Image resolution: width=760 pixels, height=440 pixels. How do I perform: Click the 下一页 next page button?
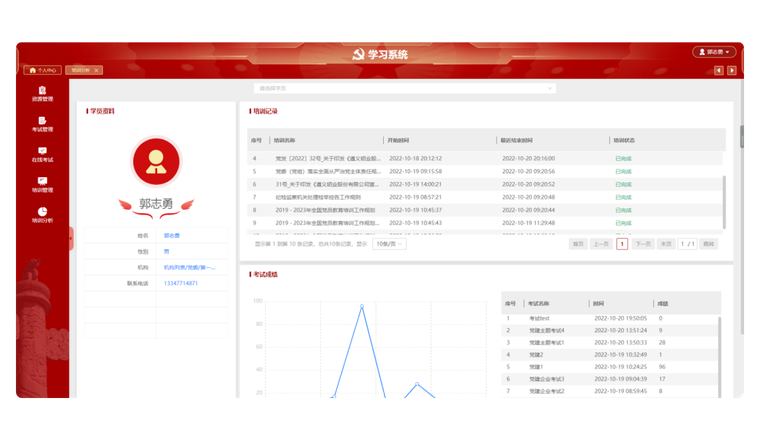[x=644, y=244]
